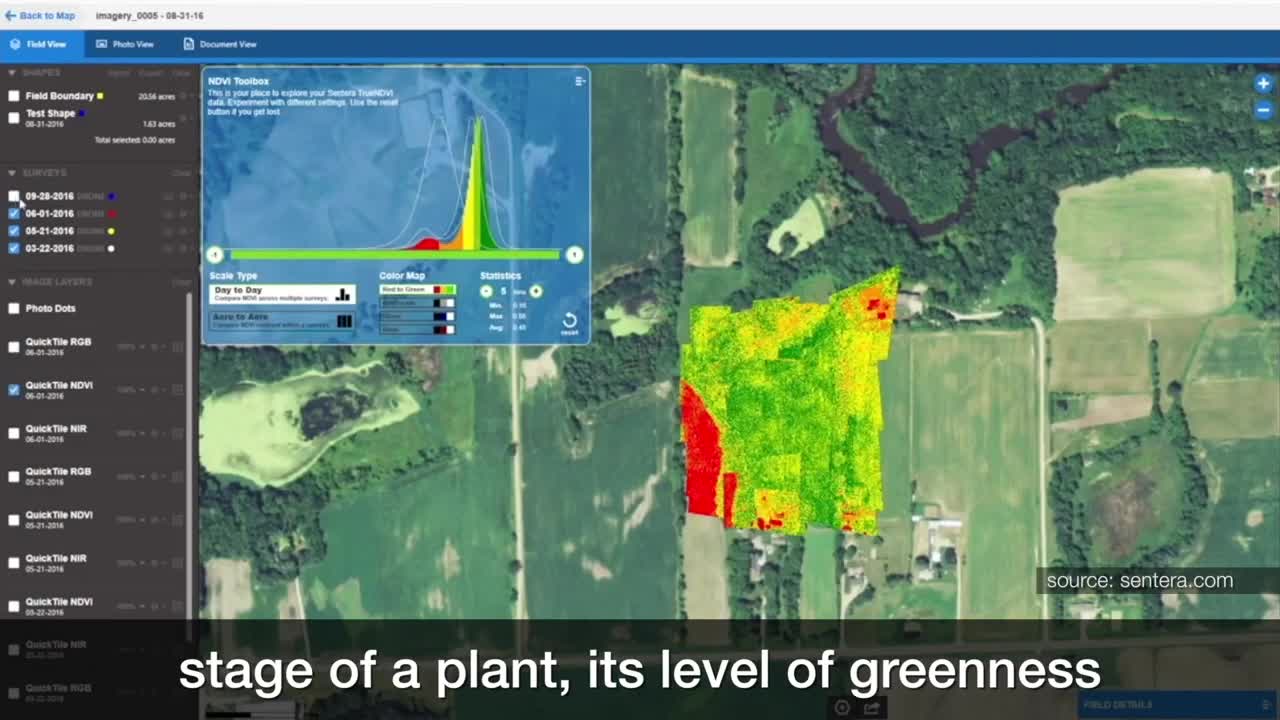Click the Field View tab icon
Screen dimensions: 1280x720
click(x=16, y=45)
